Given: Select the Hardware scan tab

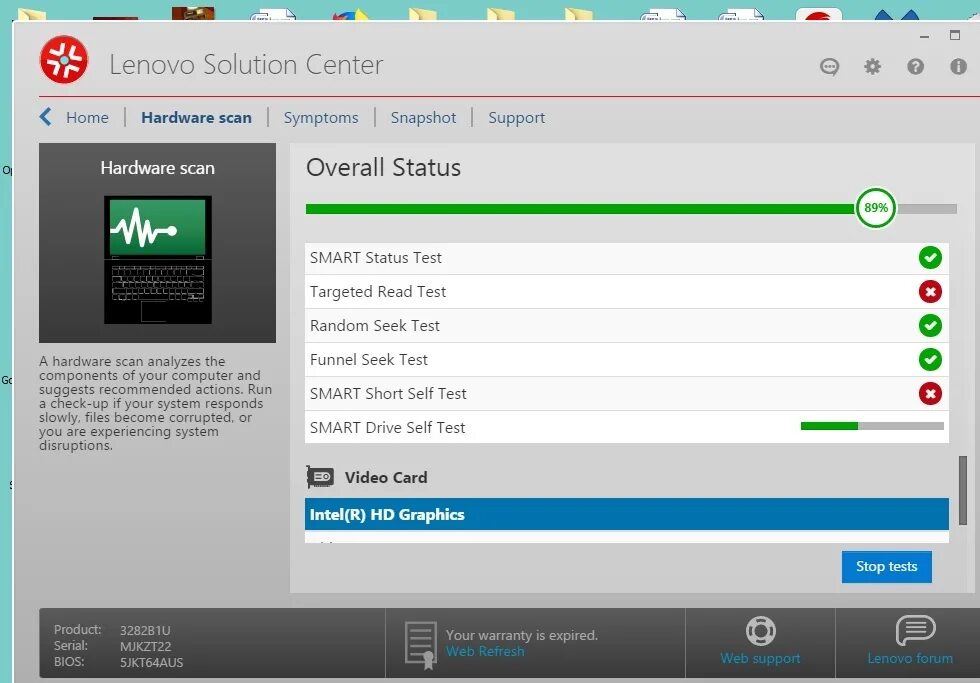Looking at the screenshot, I should coord(196,117).
